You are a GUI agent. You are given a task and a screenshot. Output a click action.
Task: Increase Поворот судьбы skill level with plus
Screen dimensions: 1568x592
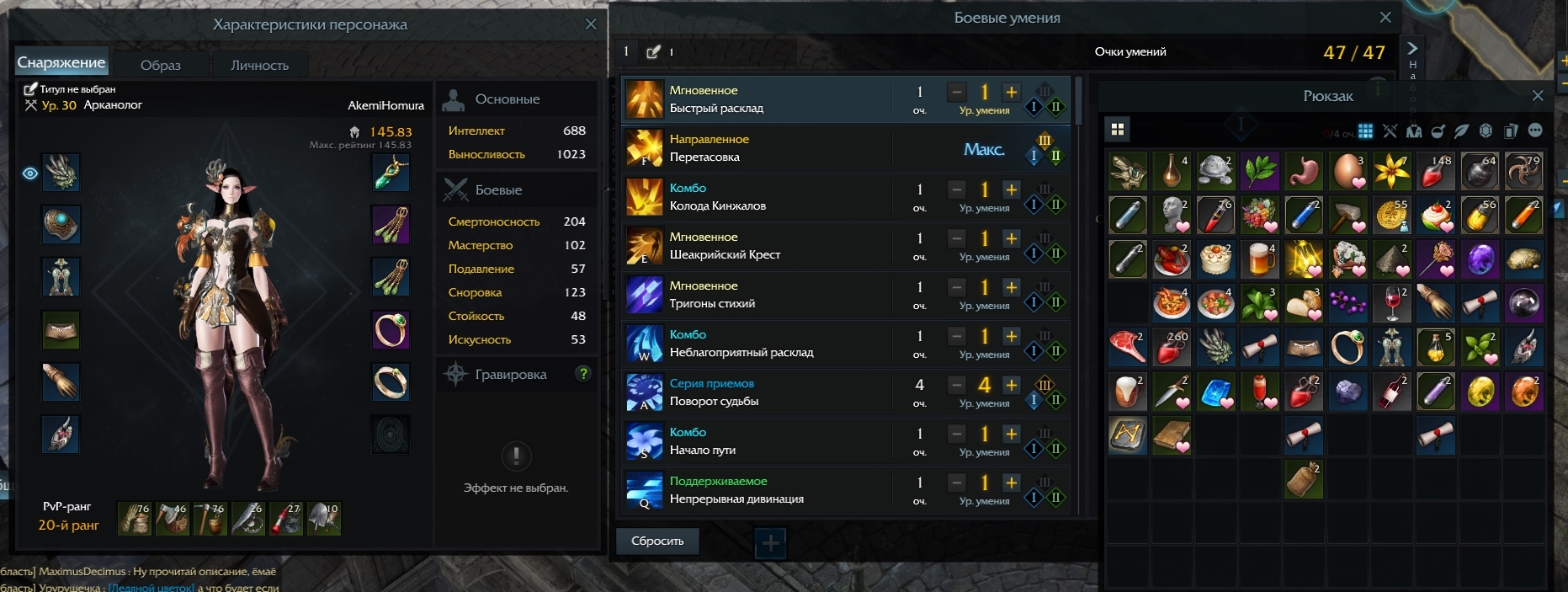click(x=1012, y=385)
